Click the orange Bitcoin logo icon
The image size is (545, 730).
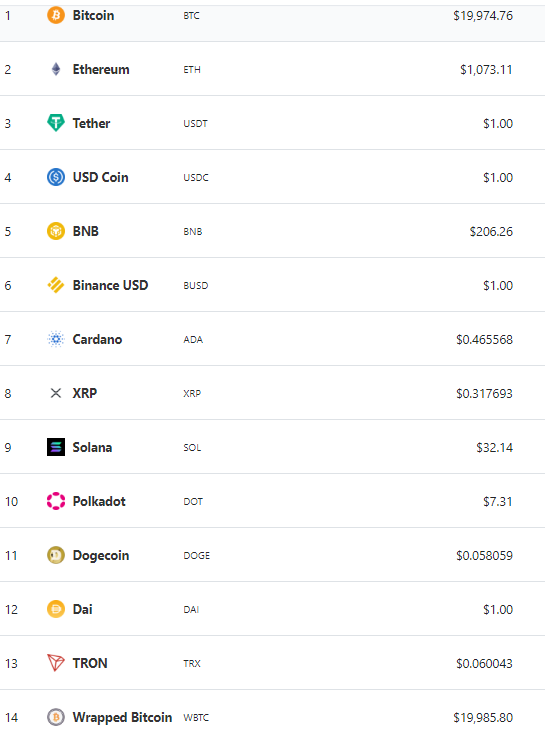pos(56,15)
